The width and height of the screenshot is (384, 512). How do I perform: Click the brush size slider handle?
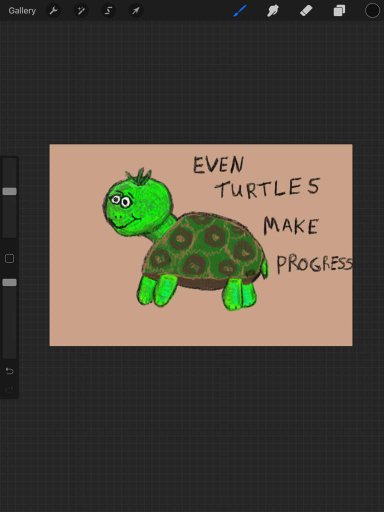tap(9, 191)
